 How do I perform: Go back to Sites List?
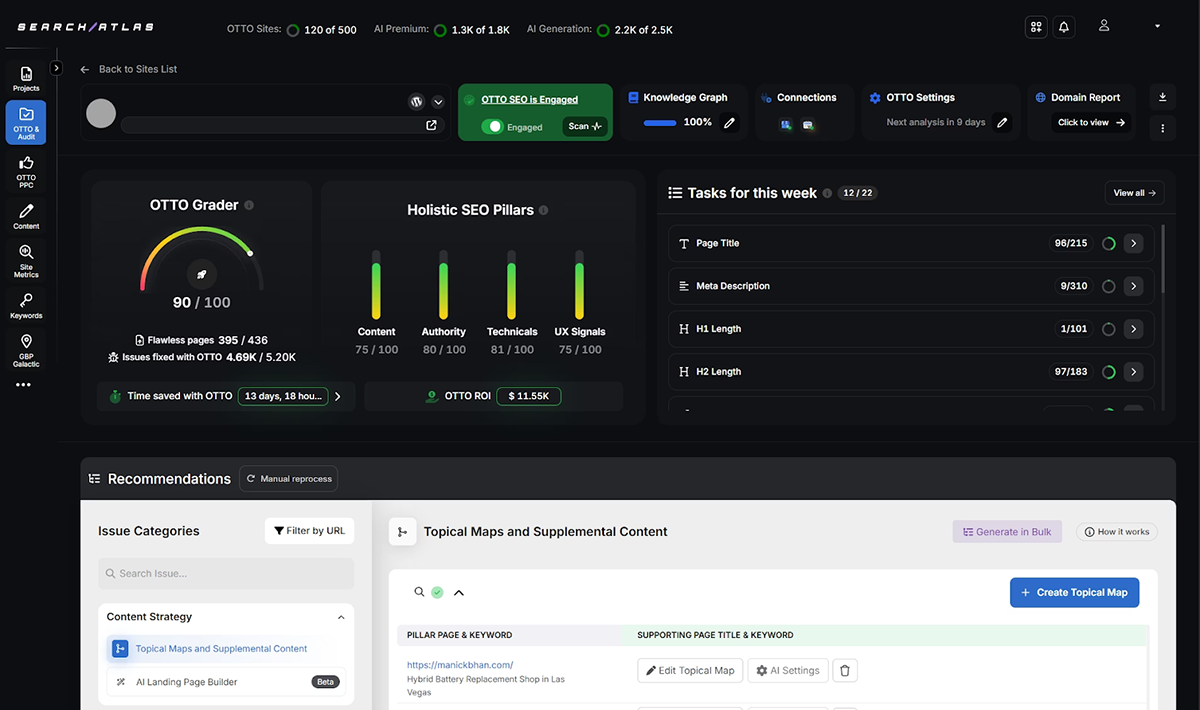click(x=128, y=69)
